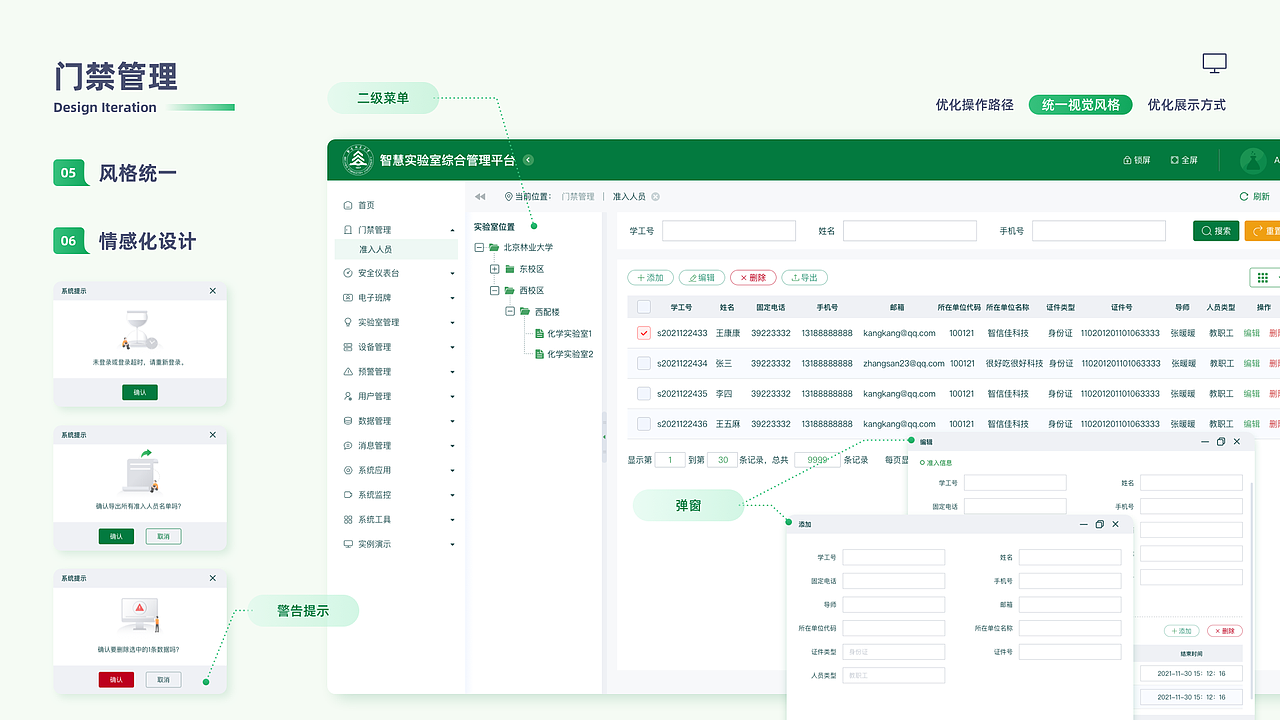Collapse the 西配楼 tree node
This screenshot has height=720, width=1280.
click(x=510, y=312)
